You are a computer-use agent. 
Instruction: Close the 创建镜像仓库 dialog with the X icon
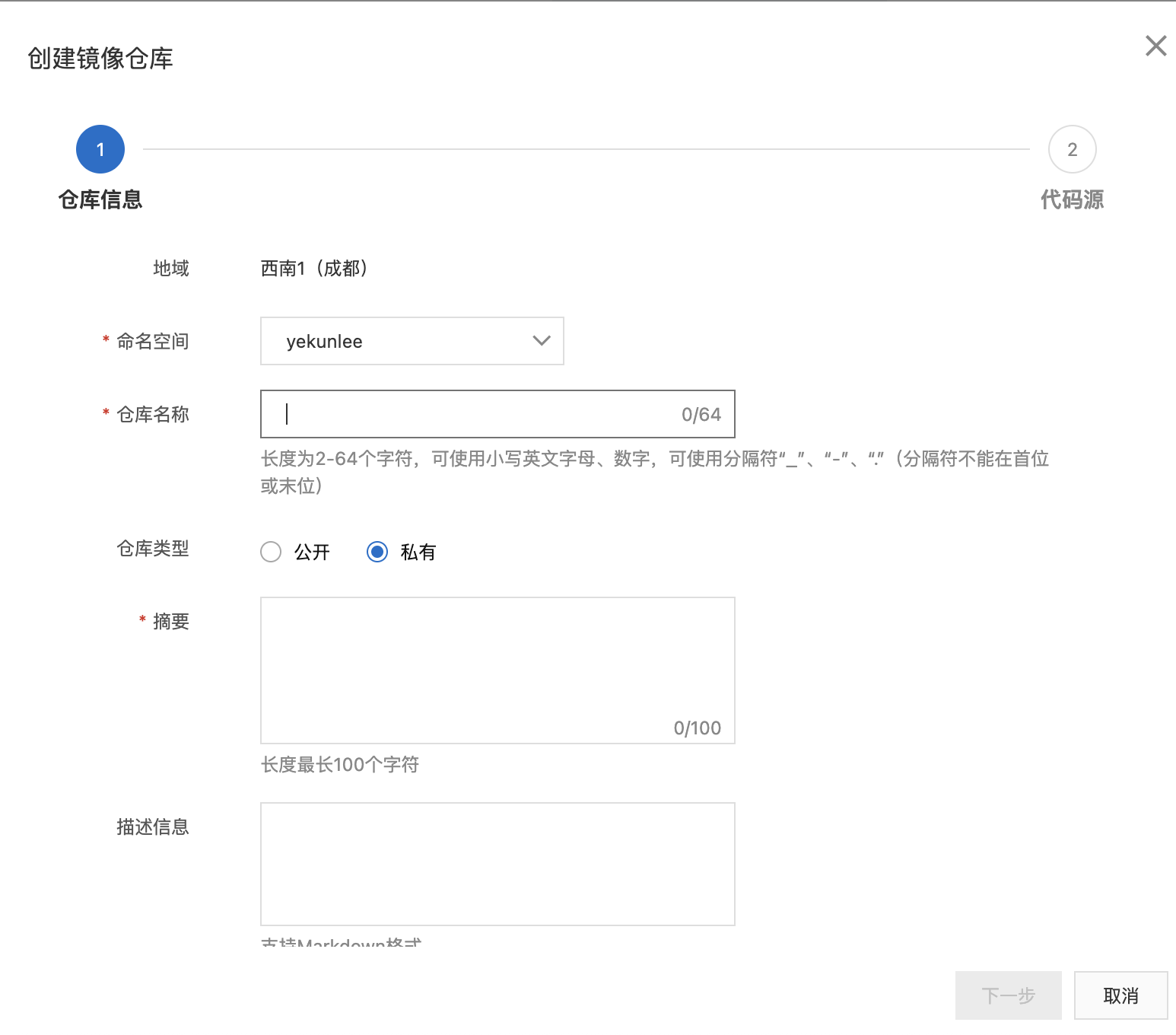[1155, 46]
